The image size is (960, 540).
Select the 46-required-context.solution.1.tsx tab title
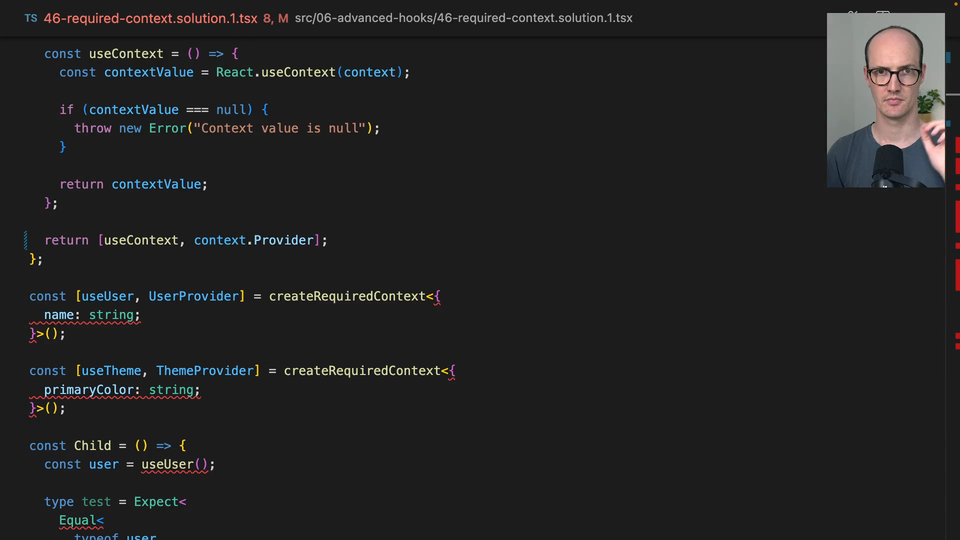(150, 18)
